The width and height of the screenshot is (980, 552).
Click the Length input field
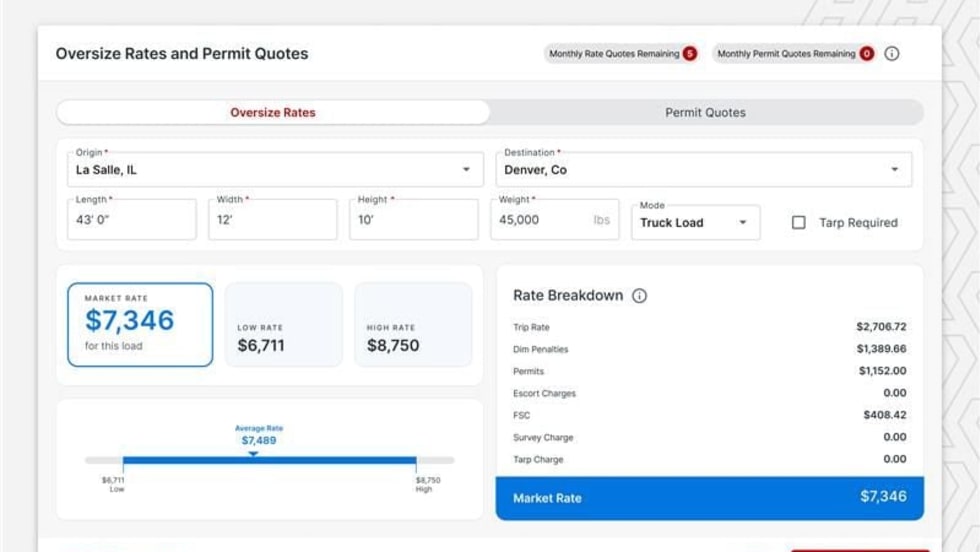coord(131,220)
